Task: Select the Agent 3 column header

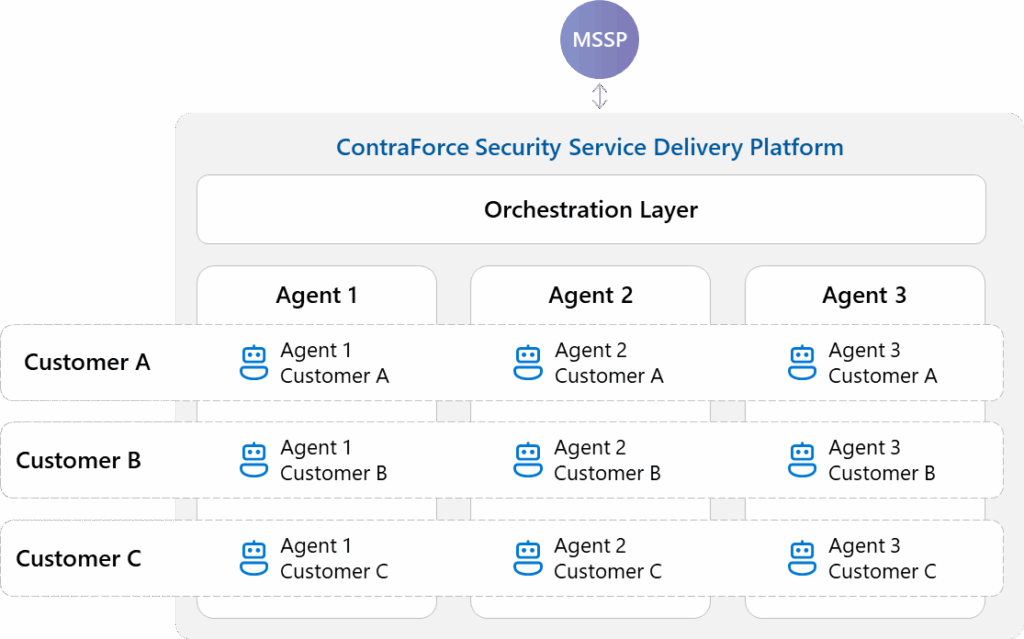Action: [864, 295]
